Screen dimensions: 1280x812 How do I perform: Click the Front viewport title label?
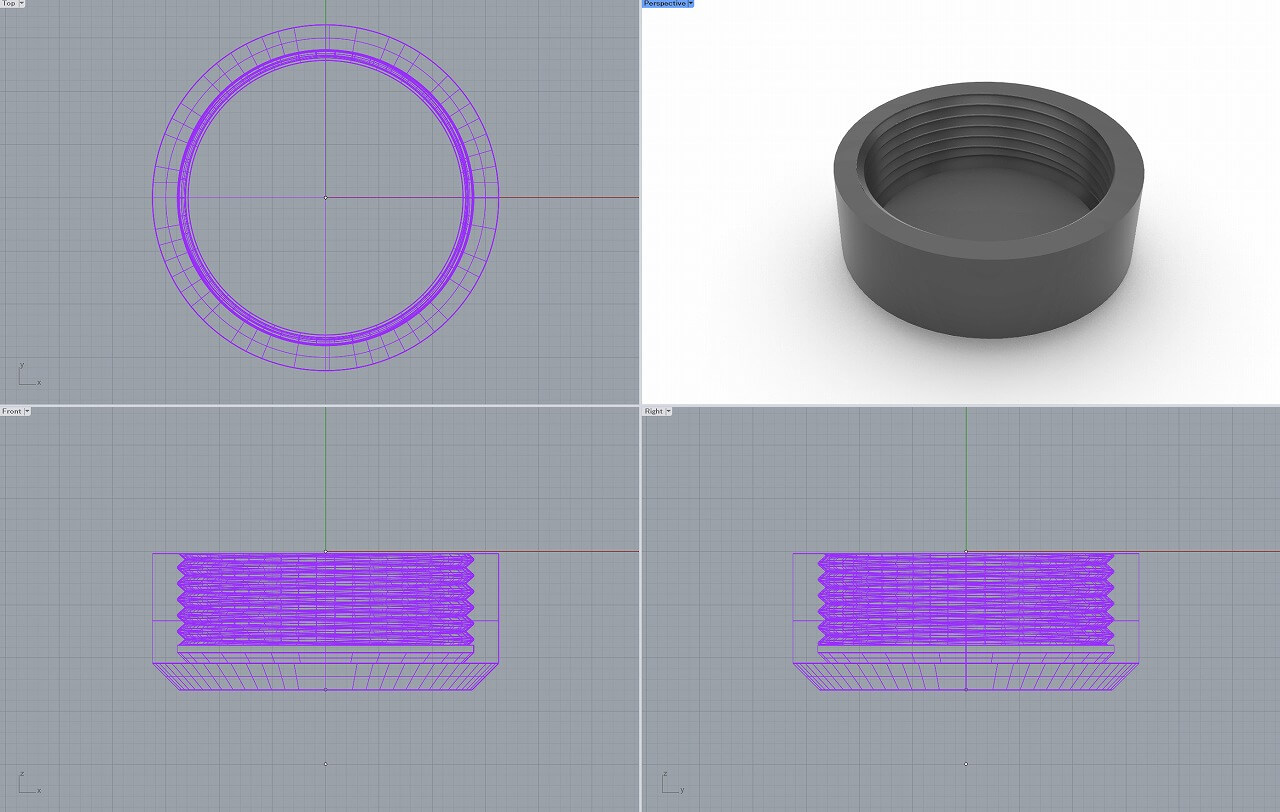tap(12, 411)
